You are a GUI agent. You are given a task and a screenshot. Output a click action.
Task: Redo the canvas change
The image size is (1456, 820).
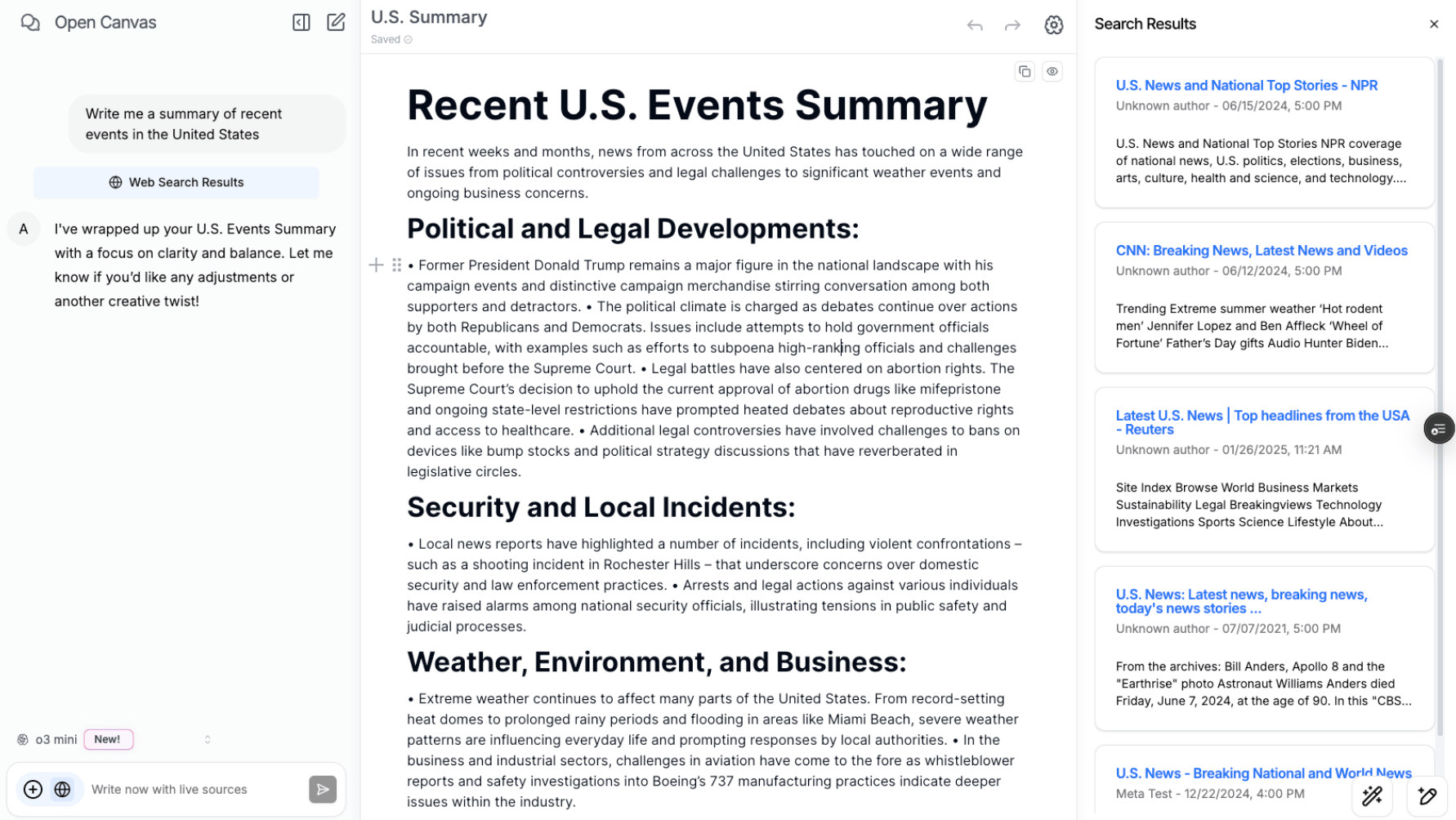(x=1012, y=25)
